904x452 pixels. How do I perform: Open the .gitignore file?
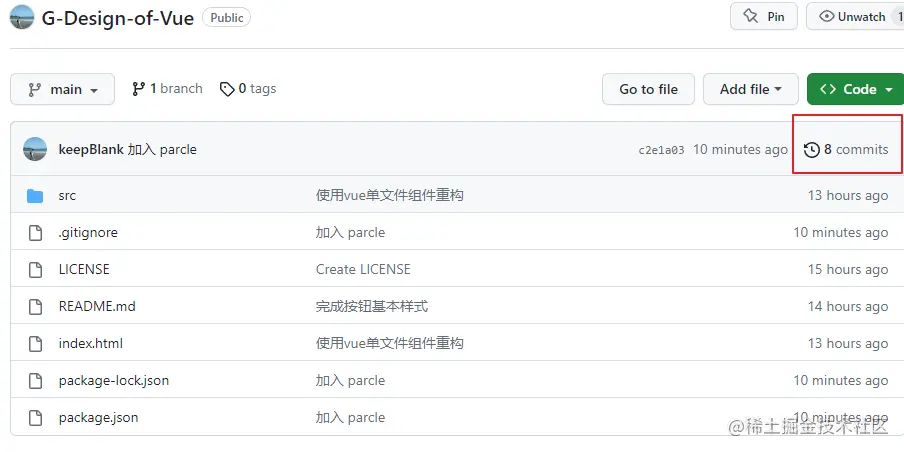88,232
